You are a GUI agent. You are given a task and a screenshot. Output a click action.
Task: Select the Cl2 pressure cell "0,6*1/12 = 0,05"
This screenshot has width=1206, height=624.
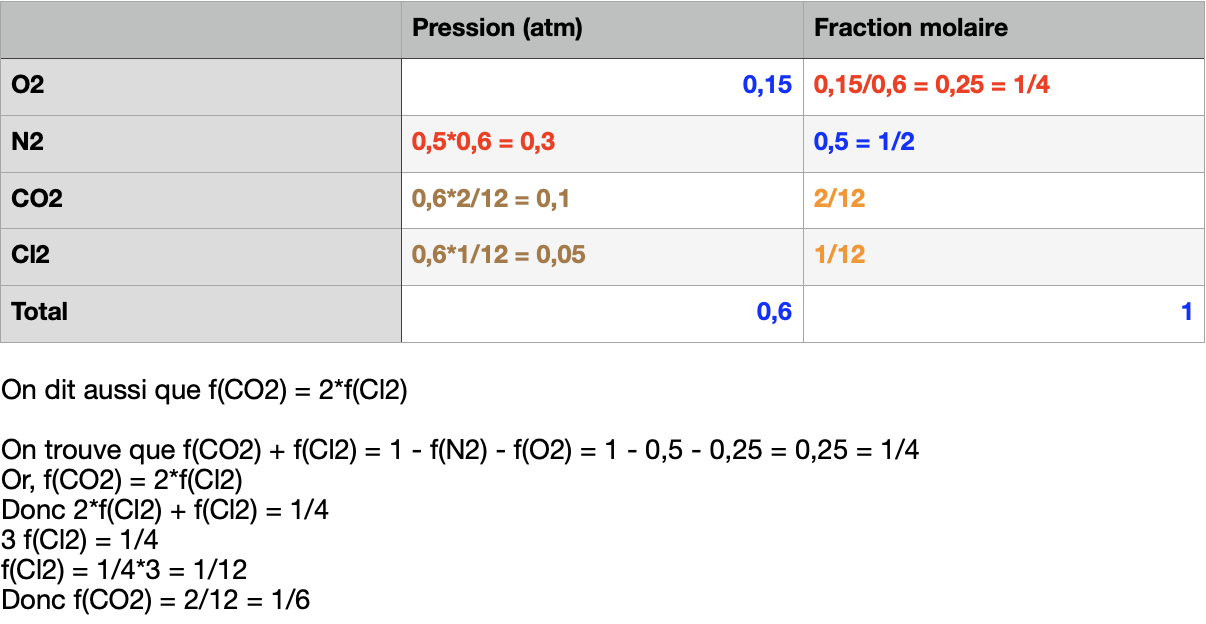[498, 256]
